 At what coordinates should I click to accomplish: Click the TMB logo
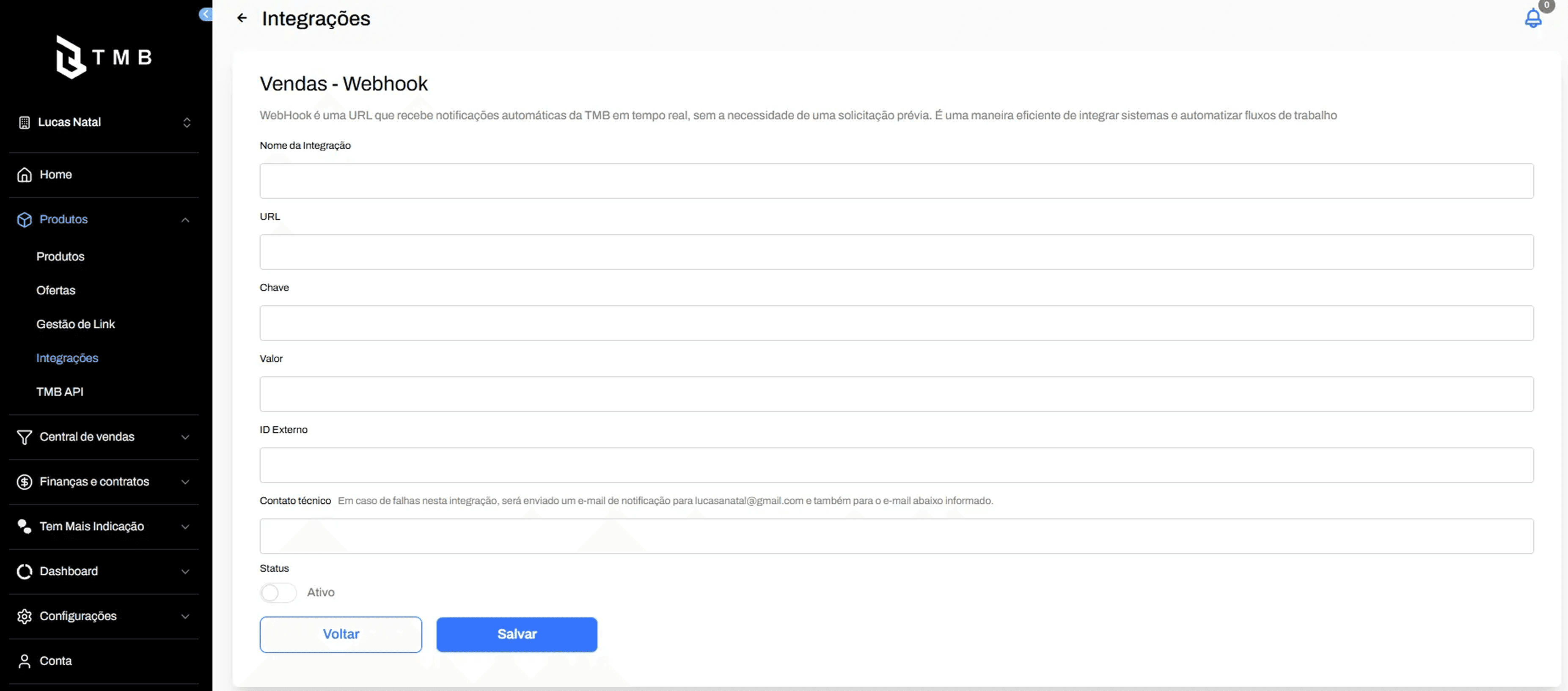104,57
